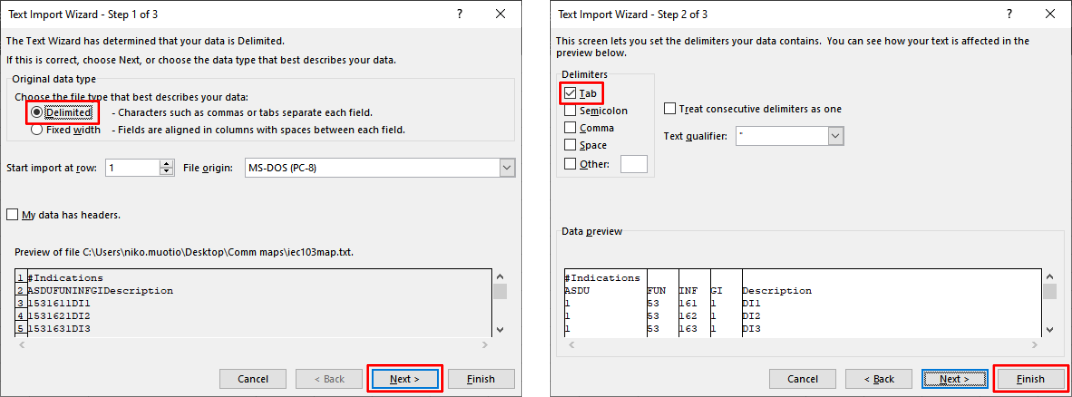Click the 'ASDUFUNINFGIDescription' preview line
The height and width of the screenshot is (397, 1072).
[100, 290]
